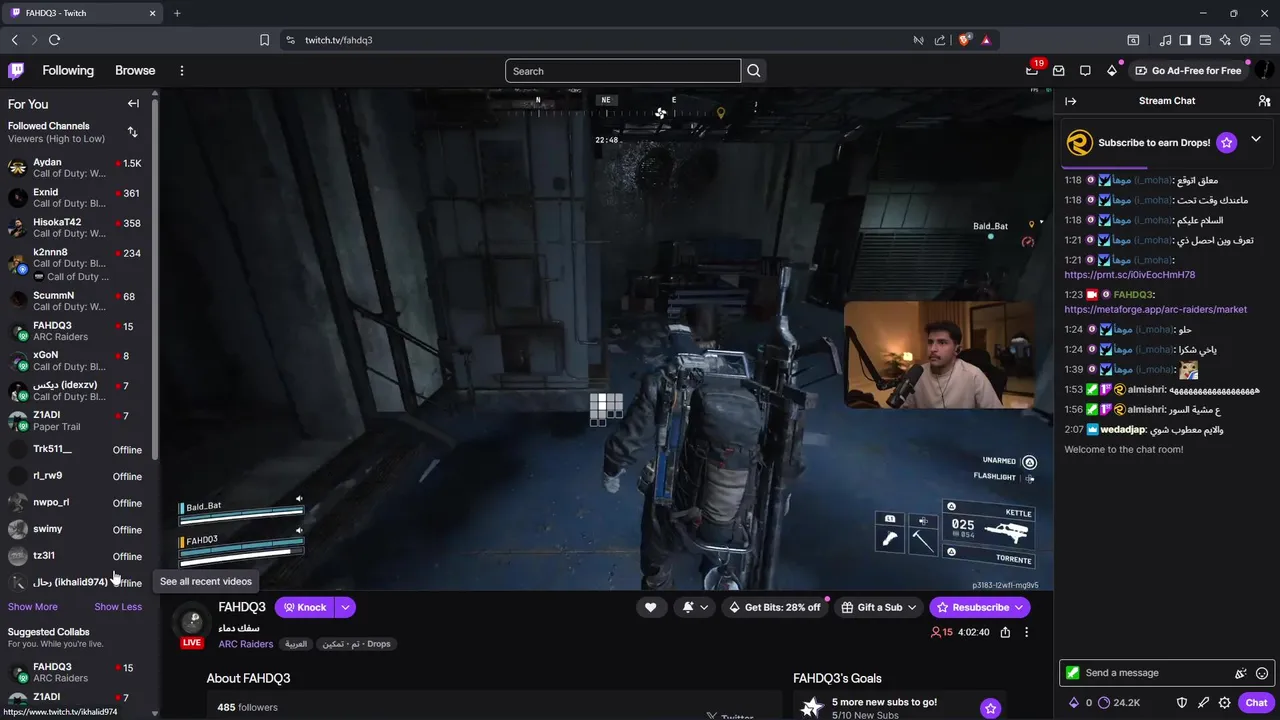
Task: Expand the Subscribe to earn Drops banner chevron
Action: coord(1256,139)
